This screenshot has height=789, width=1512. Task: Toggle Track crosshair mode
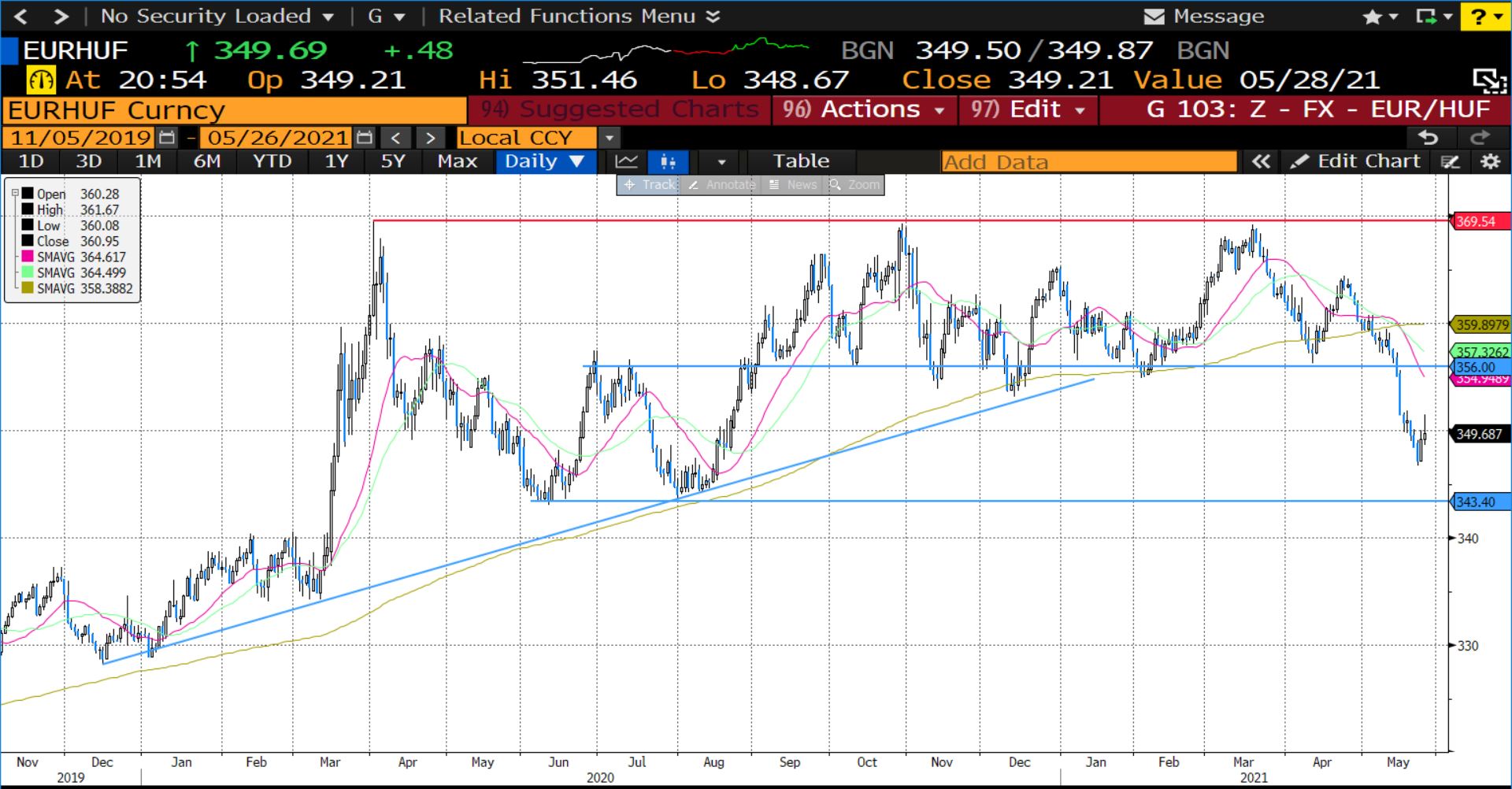point(650,185)
